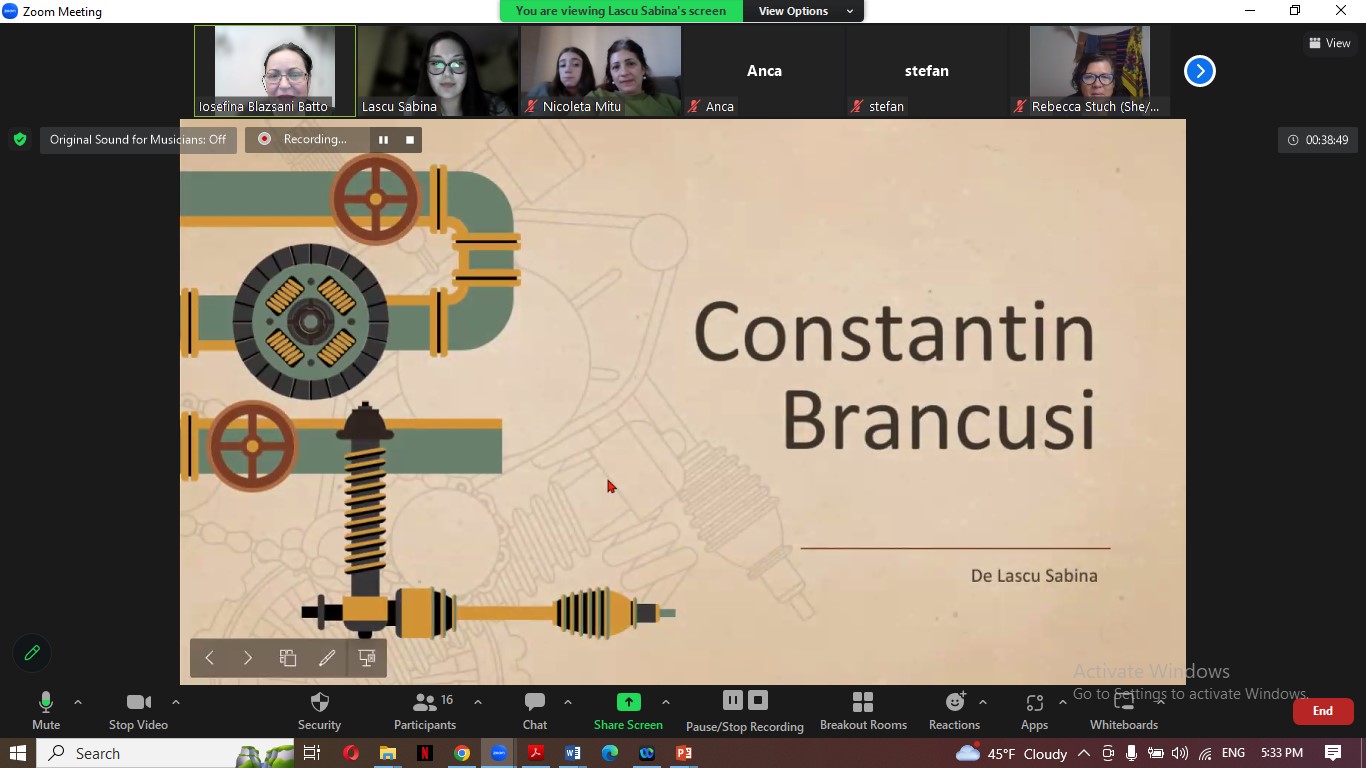Viewport: 1366px width, 768px height.
Task: Select the slide pen tool icon
Action: coord(327,658)
